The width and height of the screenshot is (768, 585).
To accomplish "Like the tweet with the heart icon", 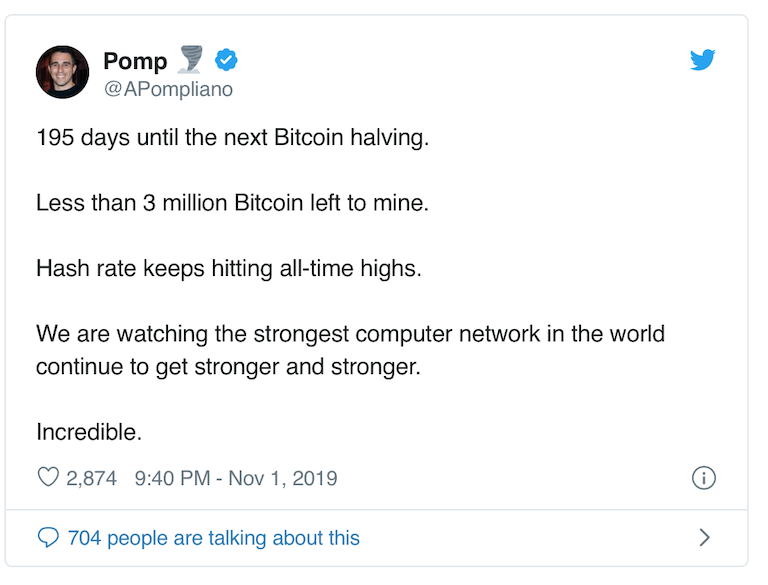I will (48, 477).
